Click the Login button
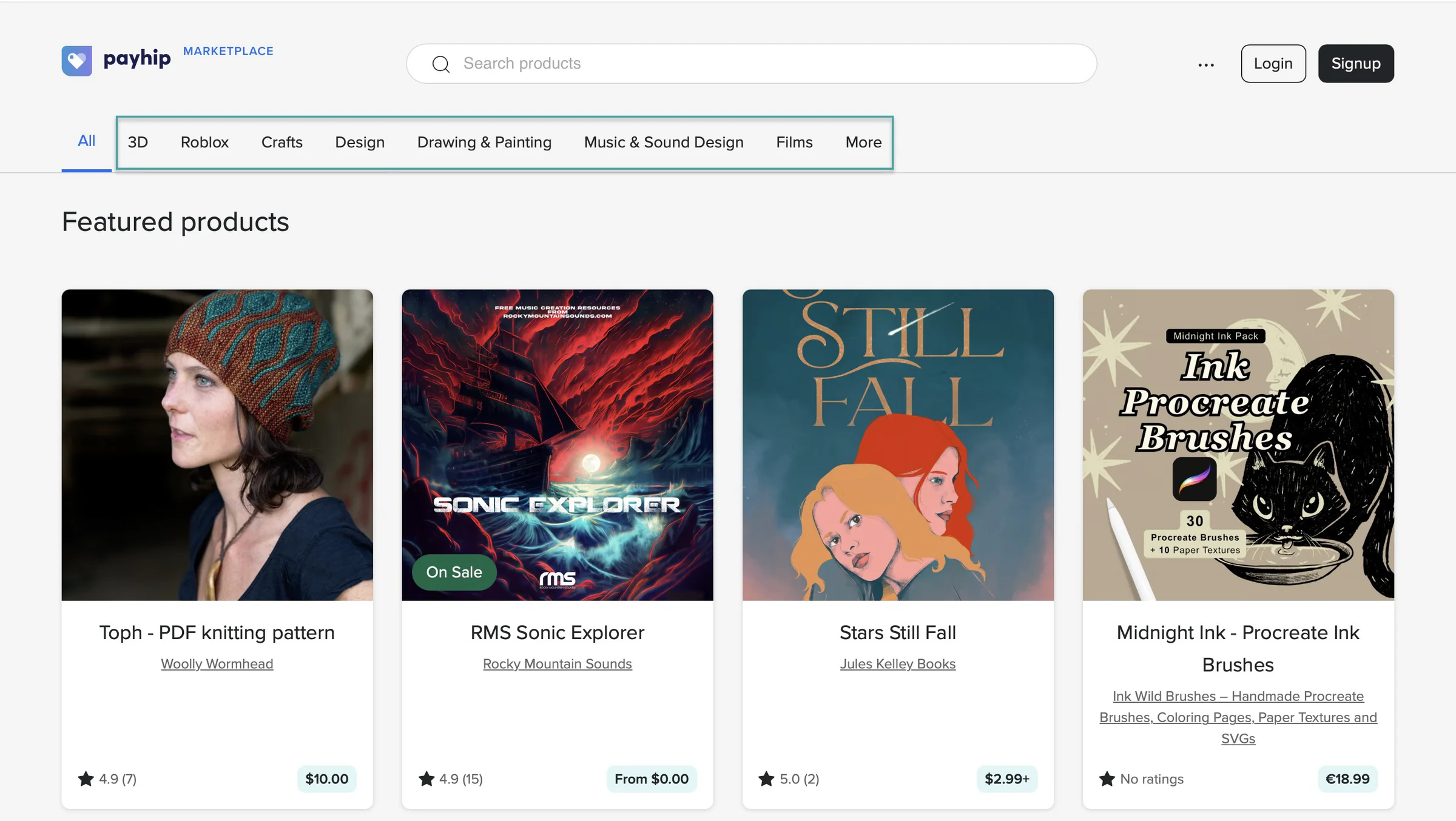 (1273, 64)
